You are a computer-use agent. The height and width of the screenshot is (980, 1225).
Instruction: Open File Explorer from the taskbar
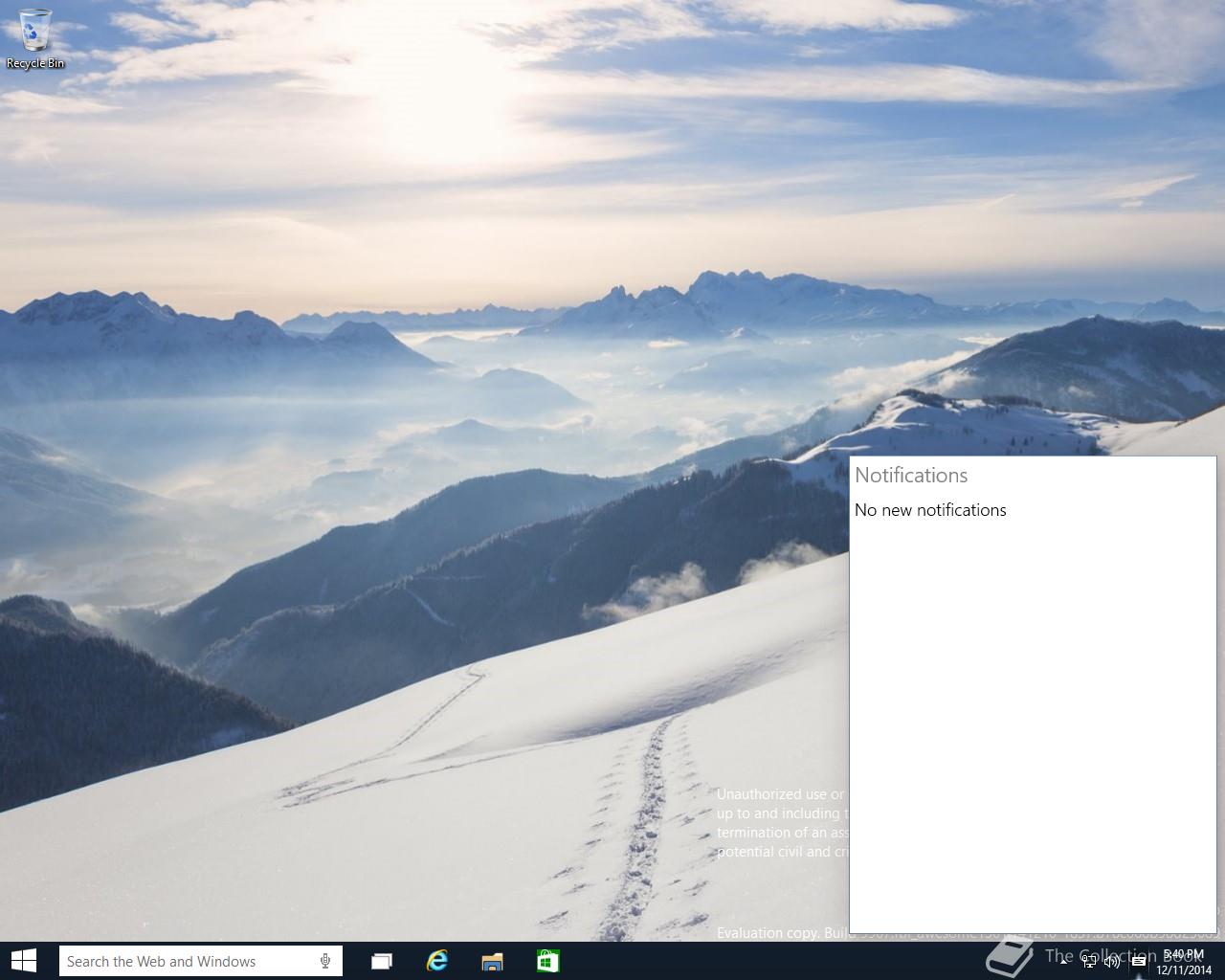click(x=492, y=961)
